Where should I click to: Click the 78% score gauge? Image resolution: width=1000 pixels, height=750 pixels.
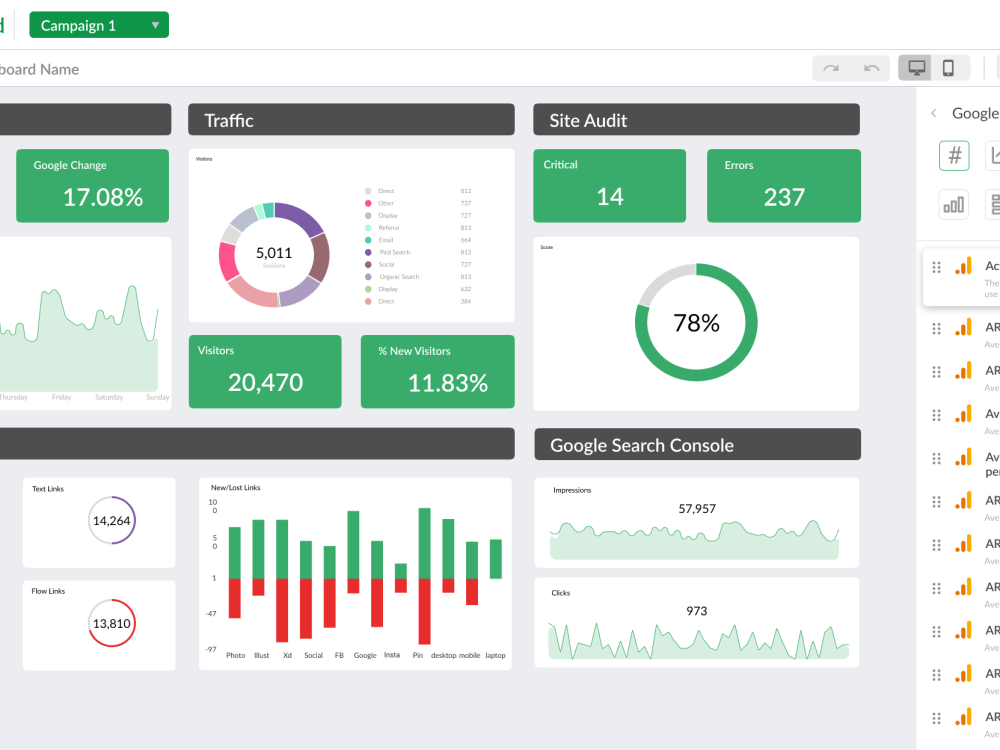pyautogui.click(x=696, y=323)
